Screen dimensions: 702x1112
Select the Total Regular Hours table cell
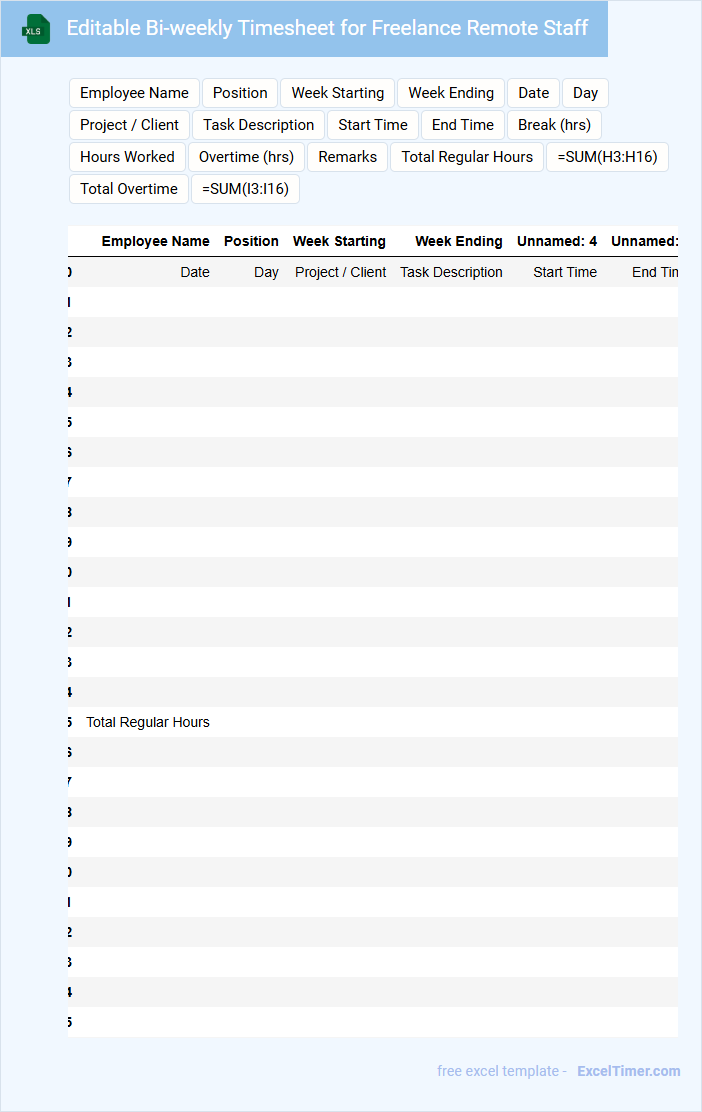tap(147, 722)
